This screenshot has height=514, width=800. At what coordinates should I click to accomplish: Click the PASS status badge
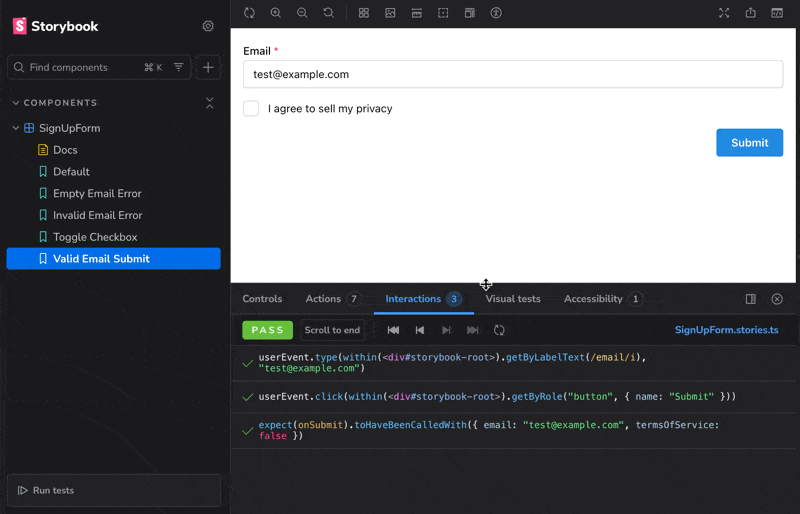point(267,330)
